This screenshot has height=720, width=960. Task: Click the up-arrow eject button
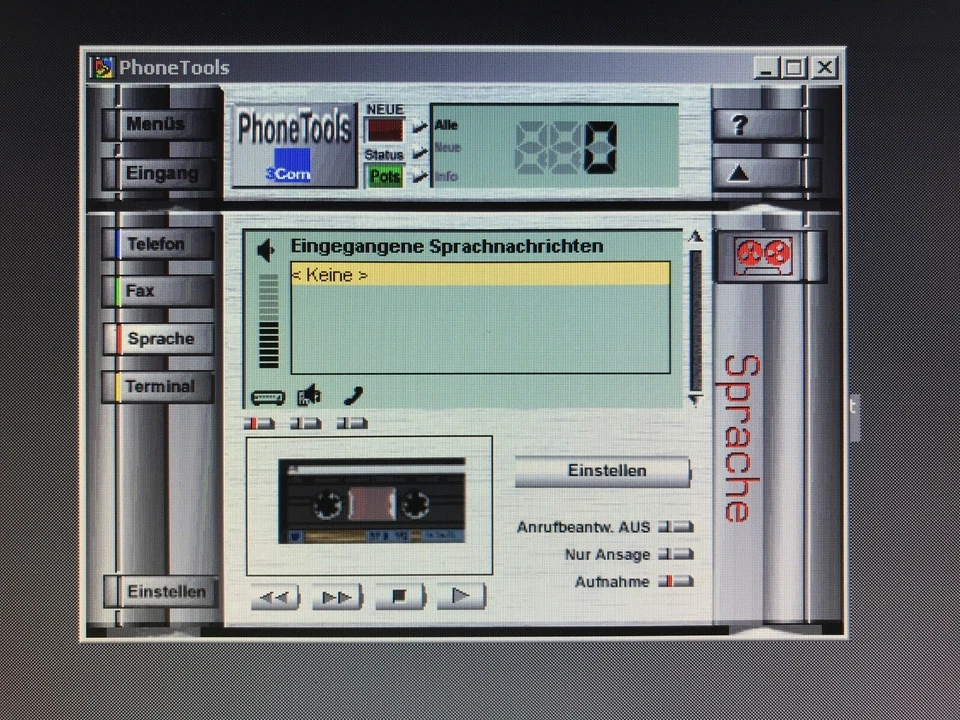tap(758, 174)
